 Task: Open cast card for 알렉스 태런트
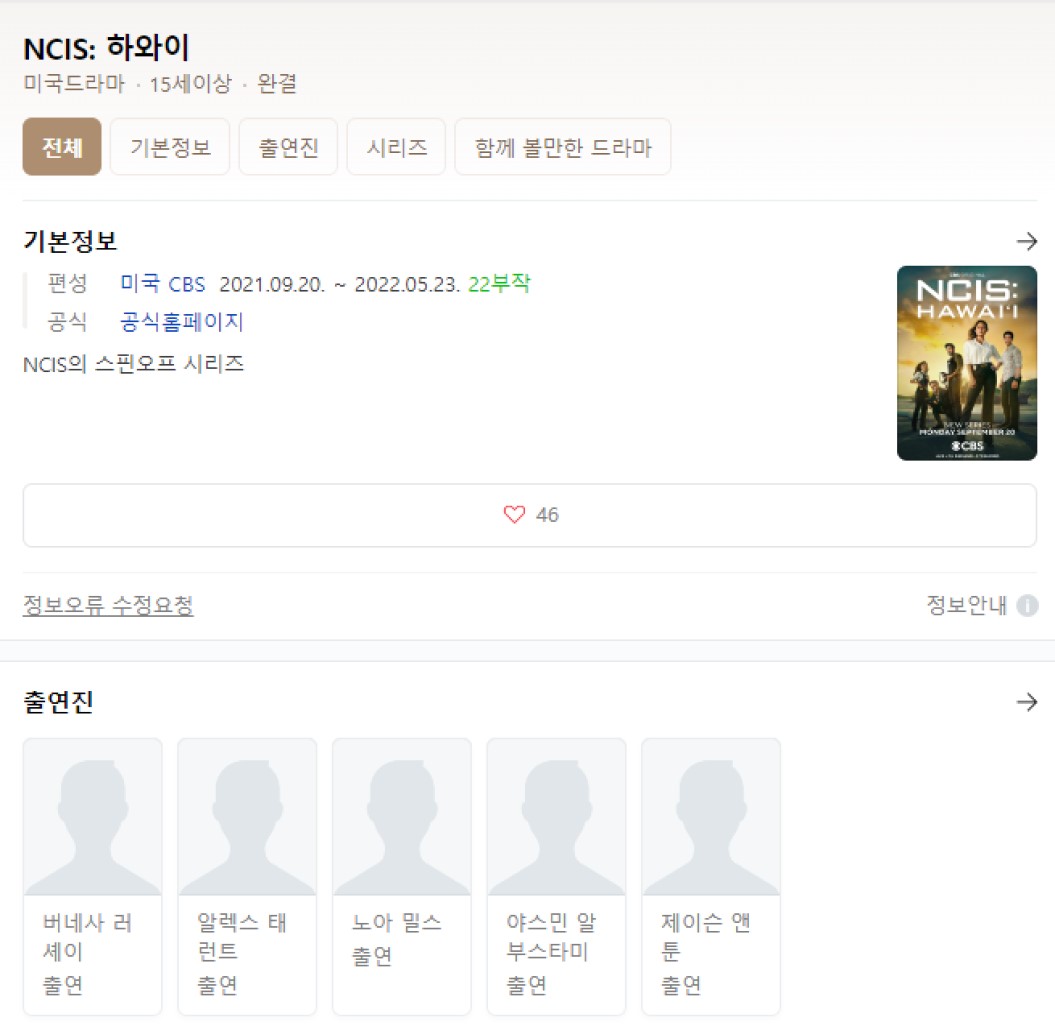(x=247, y=877)
